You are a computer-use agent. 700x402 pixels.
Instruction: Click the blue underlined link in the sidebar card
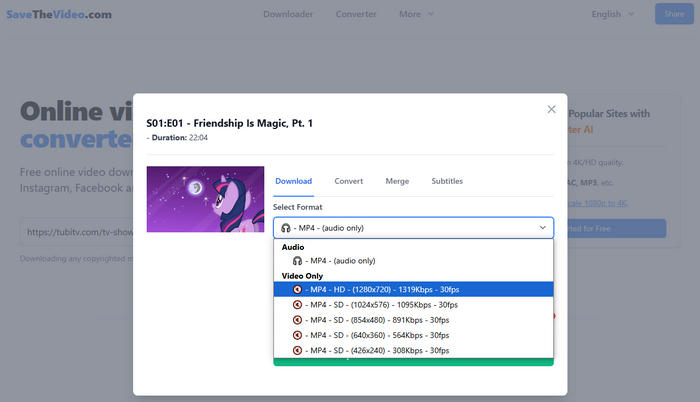(x=597, y=203)
